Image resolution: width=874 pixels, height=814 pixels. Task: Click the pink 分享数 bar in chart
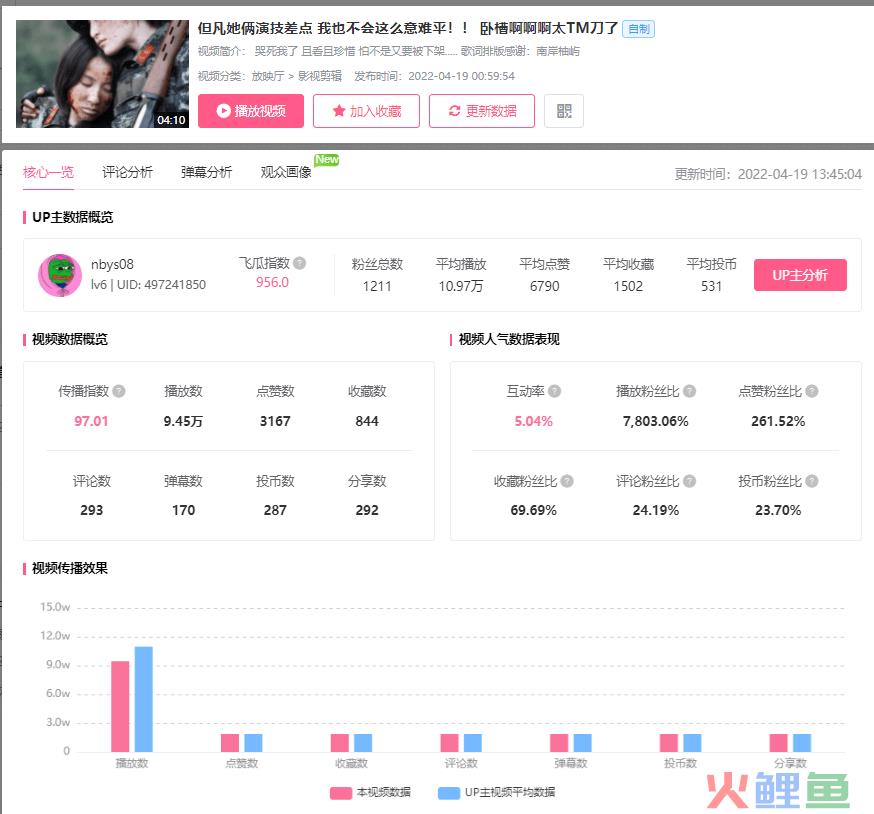click(x=778, y=743)
